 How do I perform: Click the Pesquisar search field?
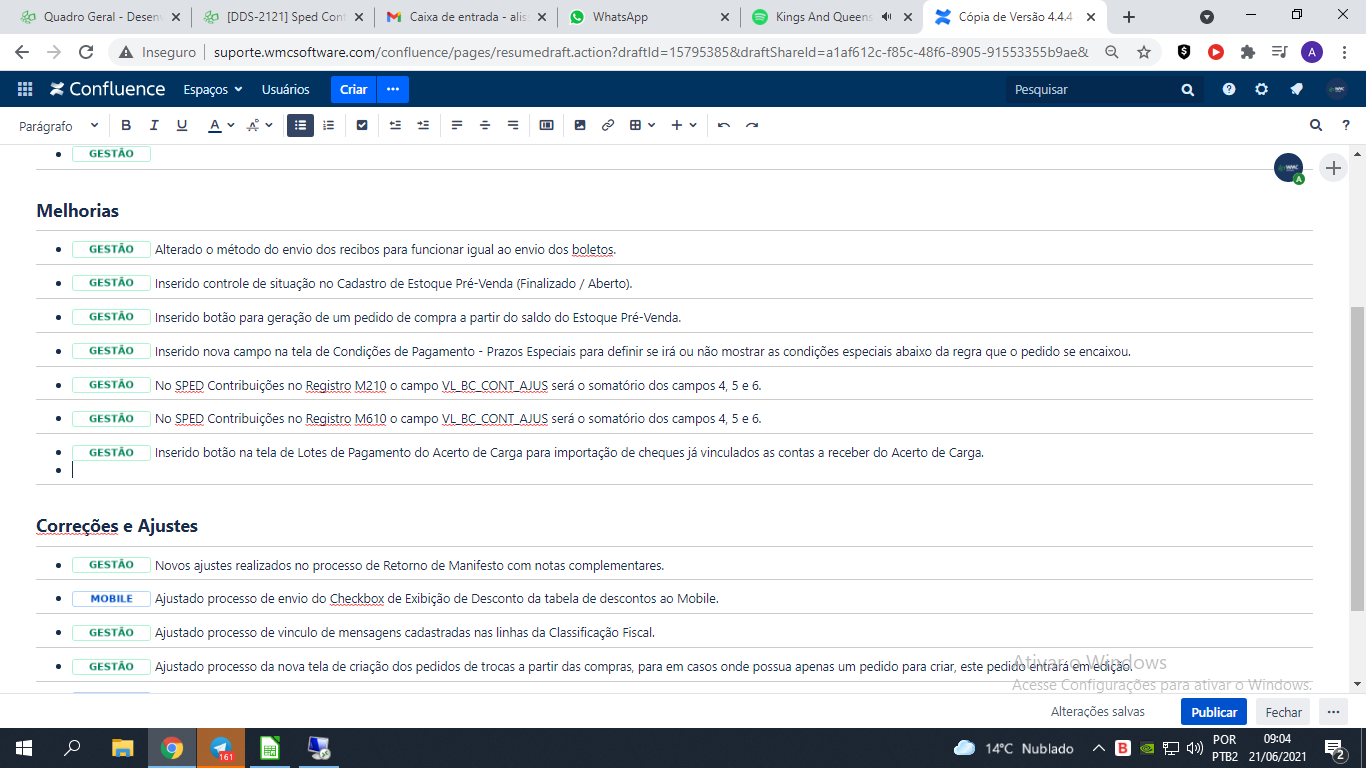[1090, 89]
